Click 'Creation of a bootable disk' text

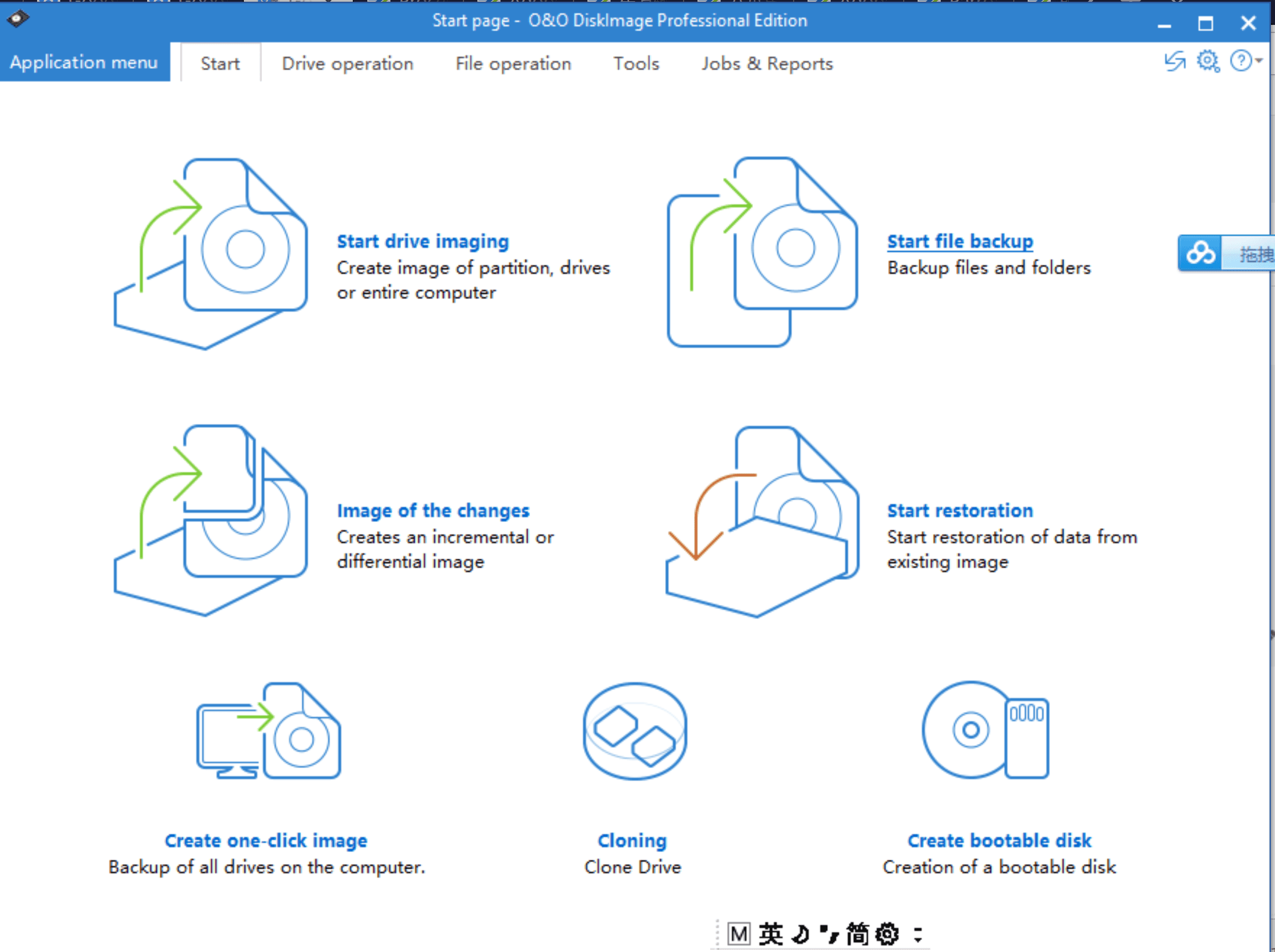pos(999,867)
